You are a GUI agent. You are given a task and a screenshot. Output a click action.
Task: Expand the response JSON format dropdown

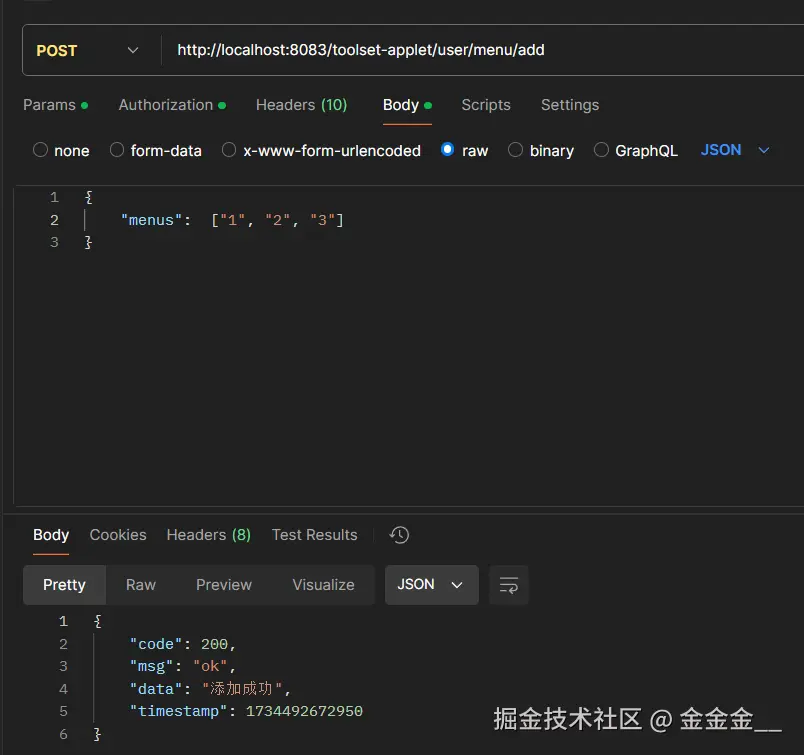[431, 585]
